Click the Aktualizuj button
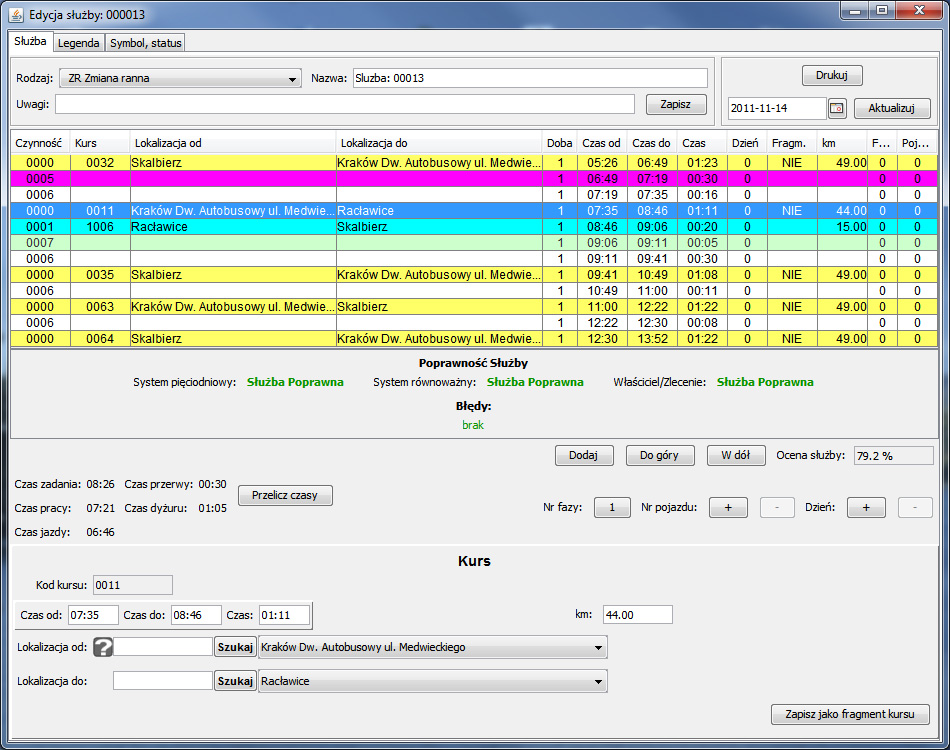Screen dimensions: 950x750 click(892, 108)
